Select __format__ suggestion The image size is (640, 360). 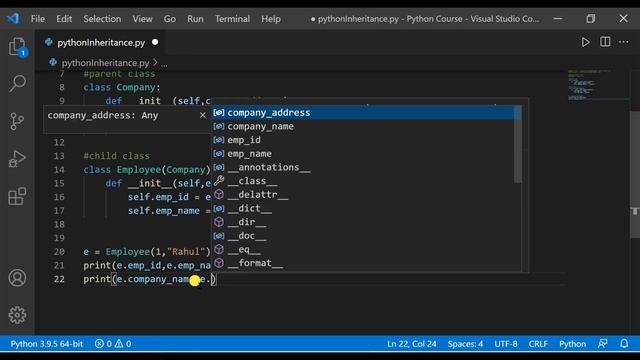click(x=363, y=263)
